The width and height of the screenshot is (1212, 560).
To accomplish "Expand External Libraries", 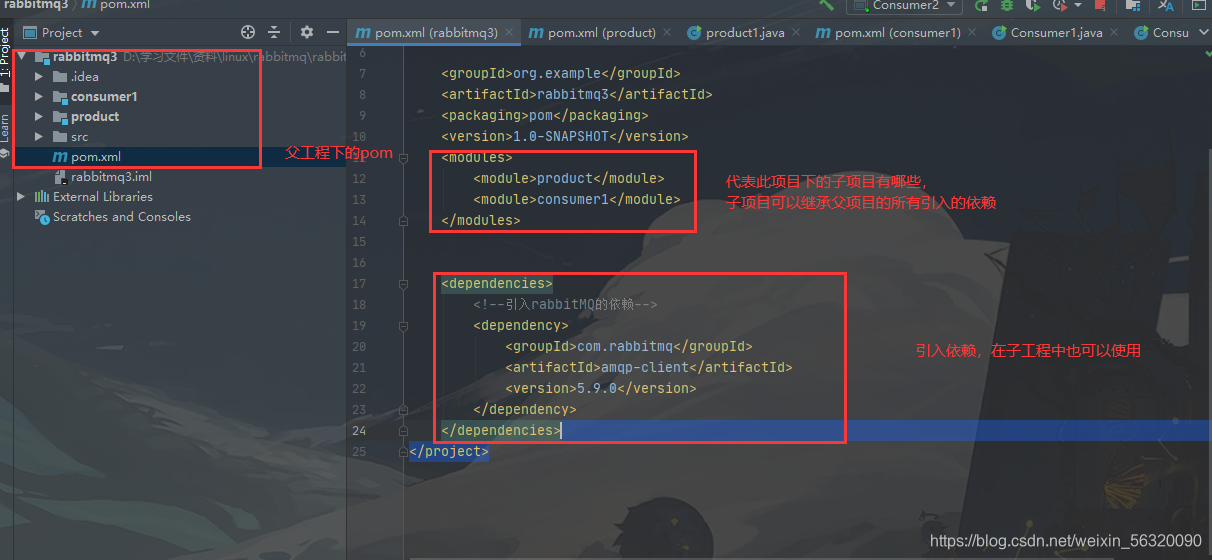I will point(21,196).
